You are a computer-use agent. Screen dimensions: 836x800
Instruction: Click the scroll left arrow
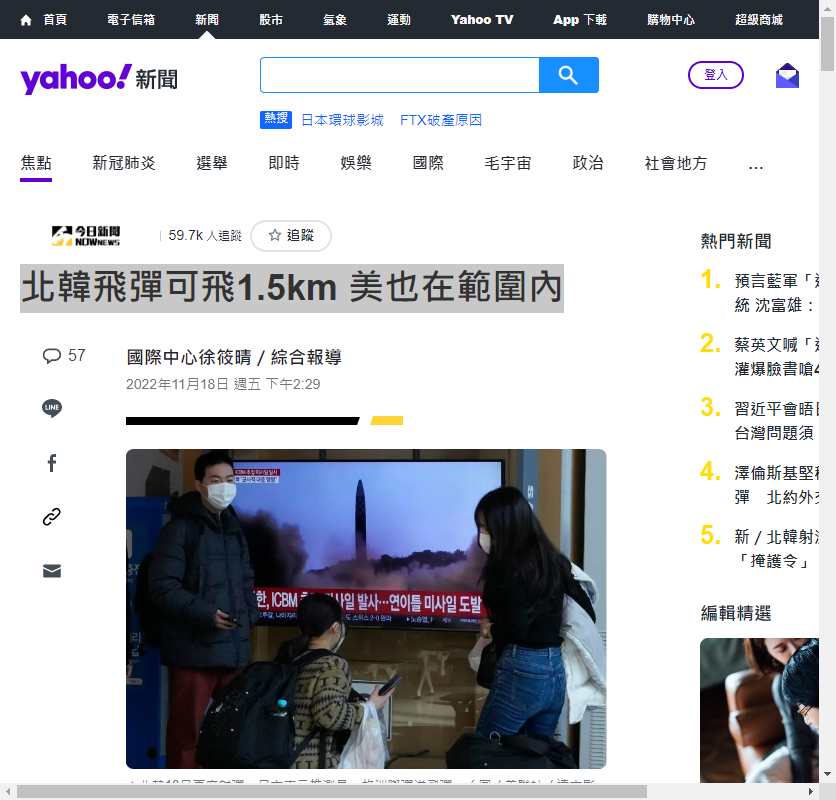[x=8, y=791]
